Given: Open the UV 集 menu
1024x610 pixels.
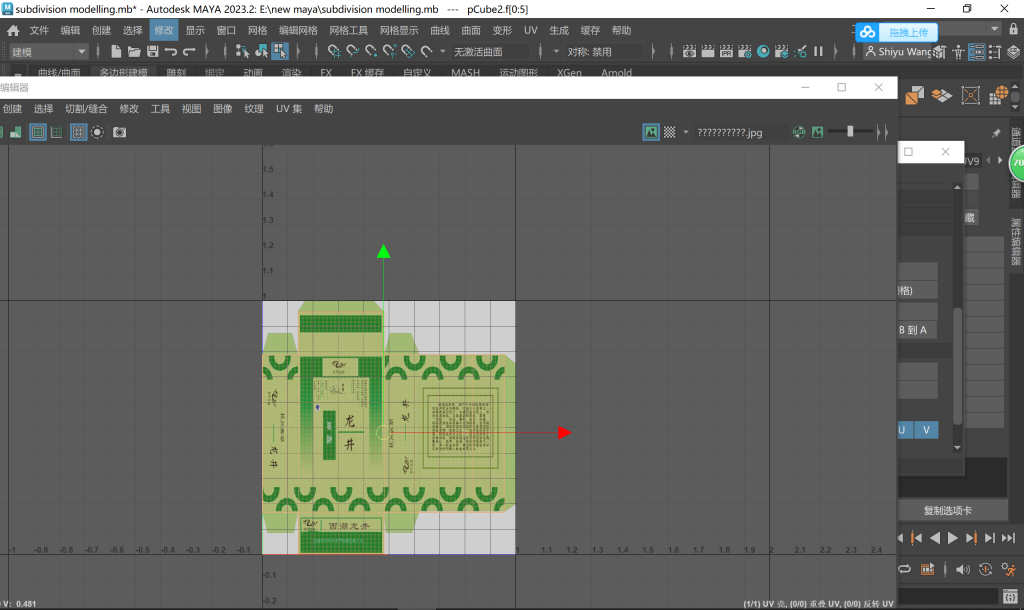Looking at the screenshot, I should (x=289, y=109).
